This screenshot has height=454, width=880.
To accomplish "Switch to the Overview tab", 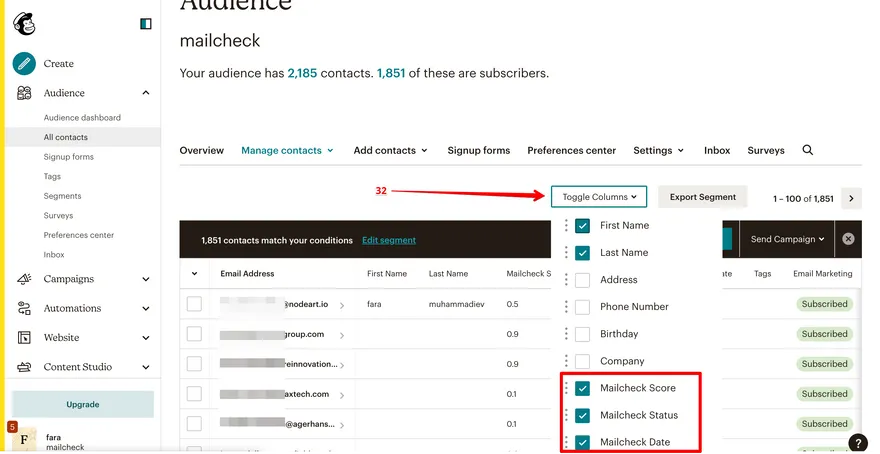I will coord(201,150).
